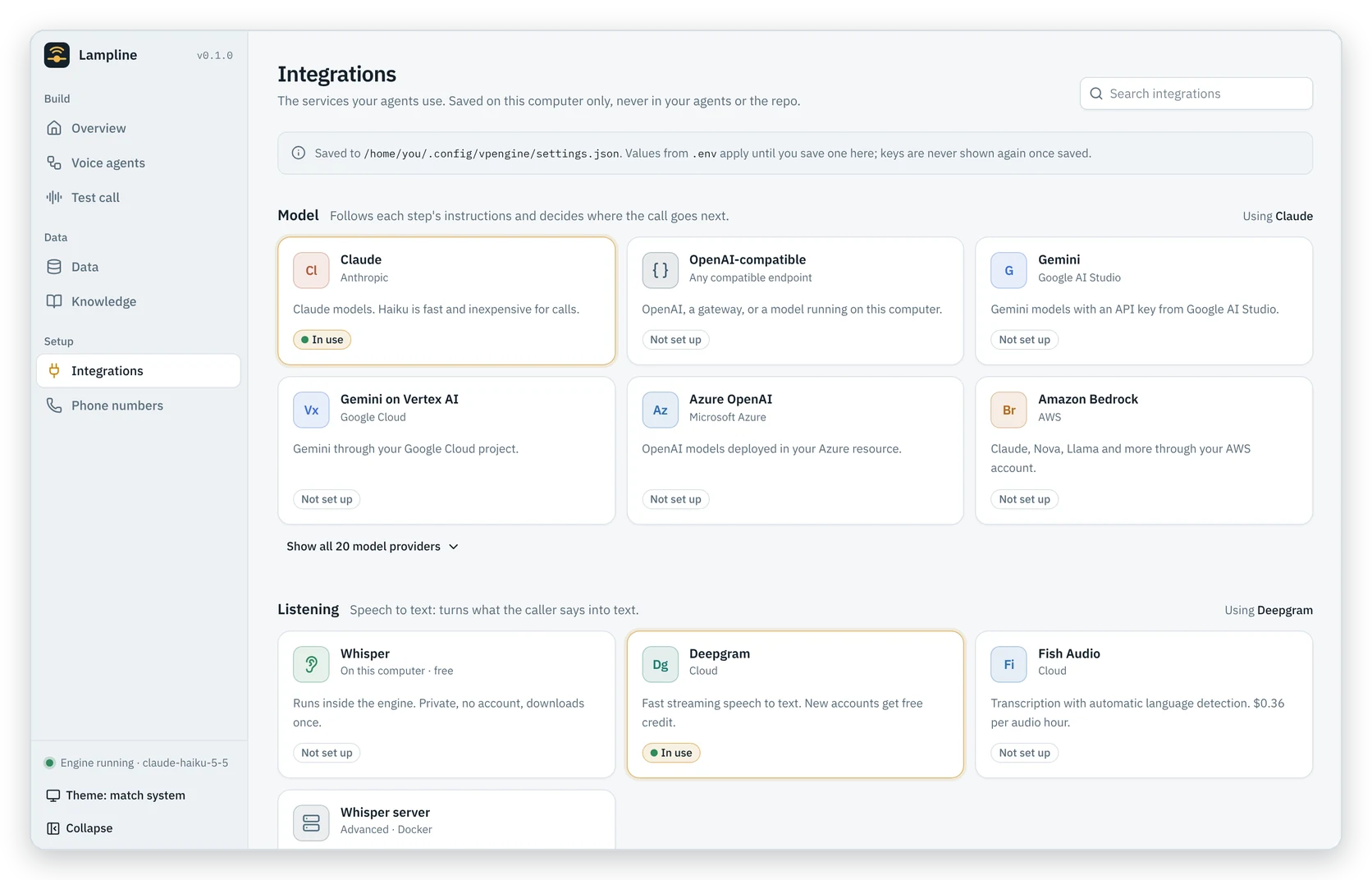Click the Whisper server icon
This screenshot has height=880, width=1372.
311,823
